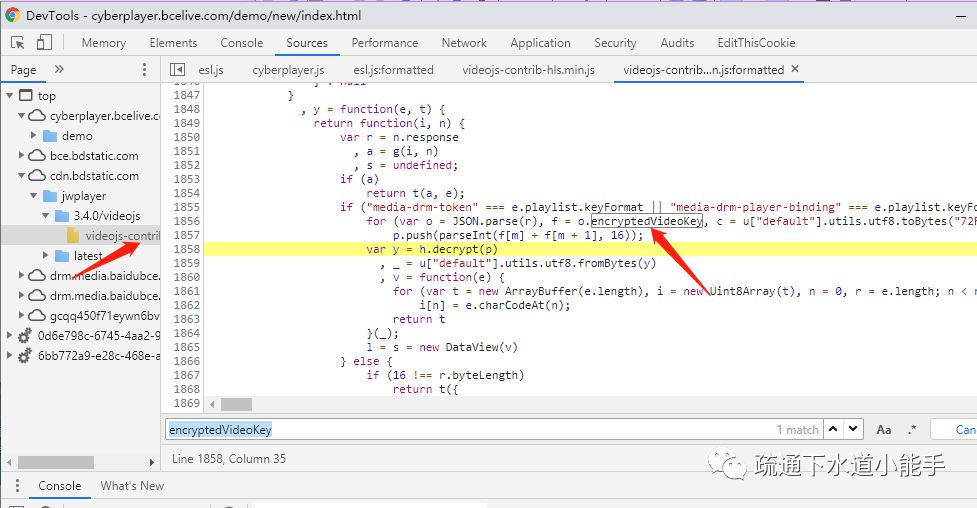
Task: Switch to the Elements tab
Action: 173,43
